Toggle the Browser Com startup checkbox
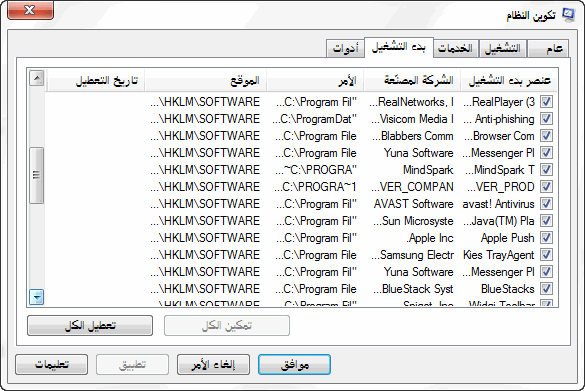Screen dimensions: 585x391 tap(547, 136)
